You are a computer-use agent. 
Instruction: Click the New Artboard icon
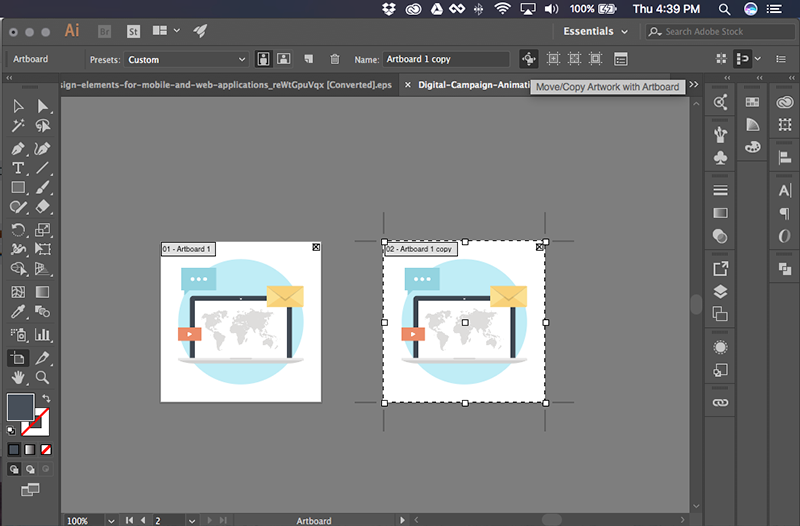click(309, 59)
